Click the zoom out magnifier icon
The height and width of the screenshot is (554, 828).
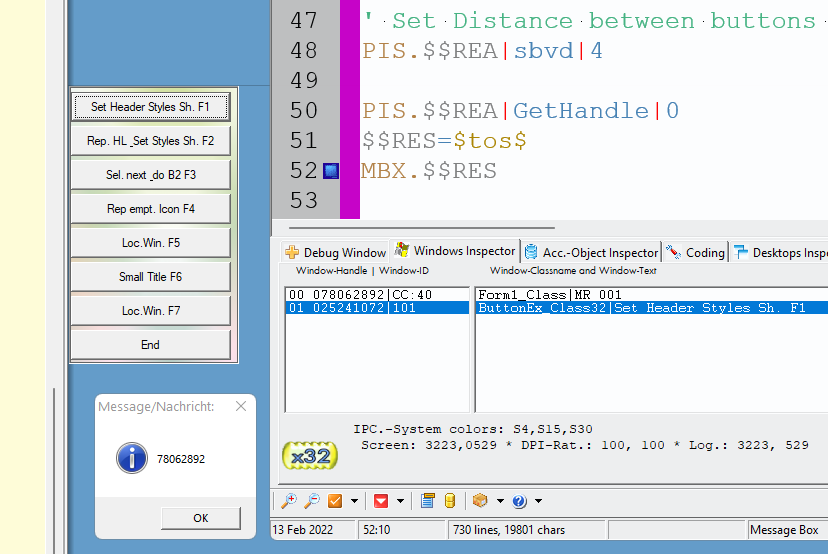[311, 501]
